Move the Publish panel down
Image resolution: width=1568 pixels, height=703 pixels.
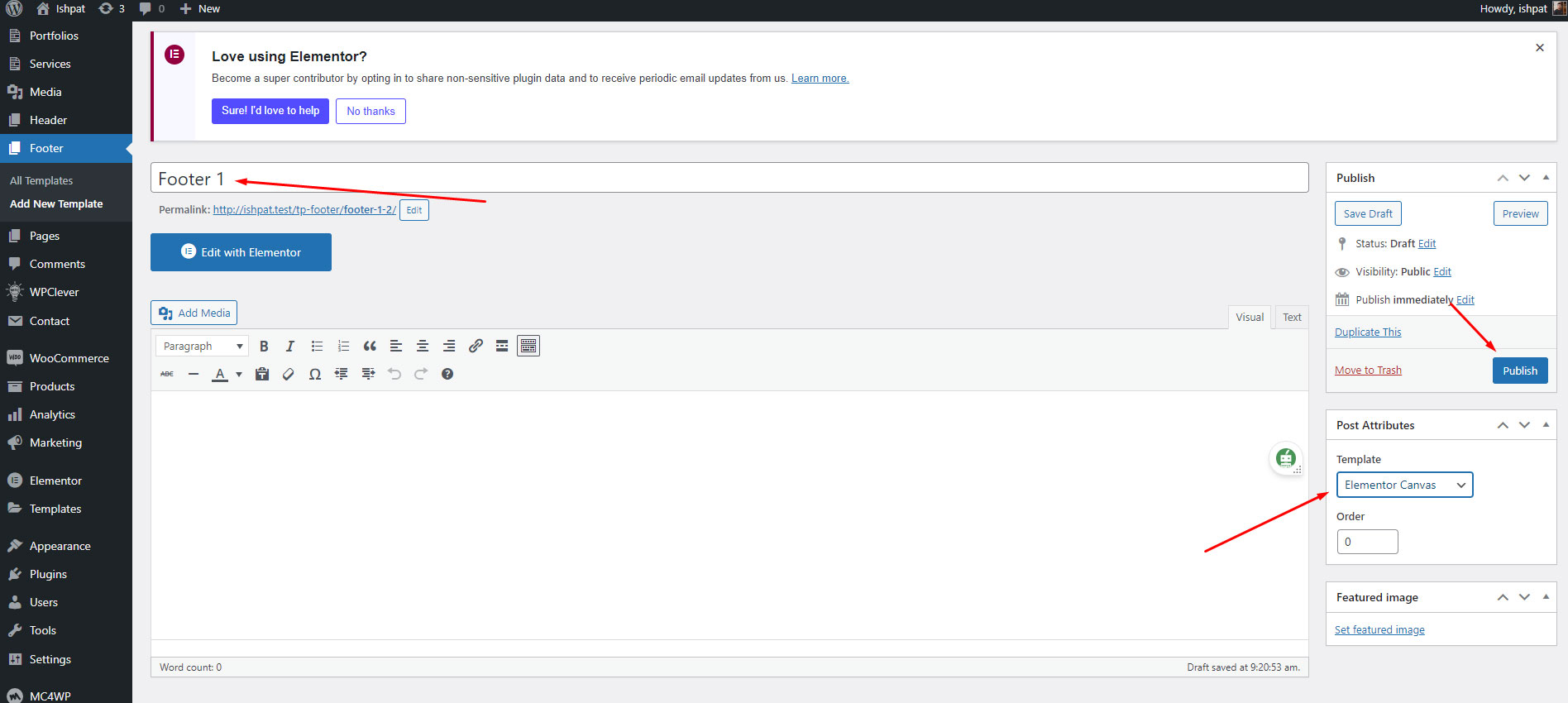(x=1524, y=178)
